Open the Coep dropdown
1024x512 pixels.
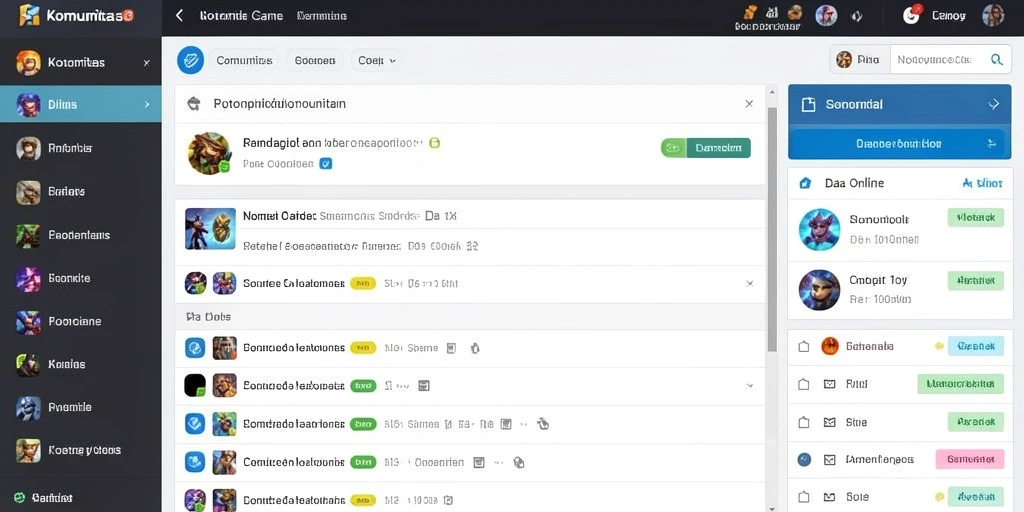pos(377,61)
